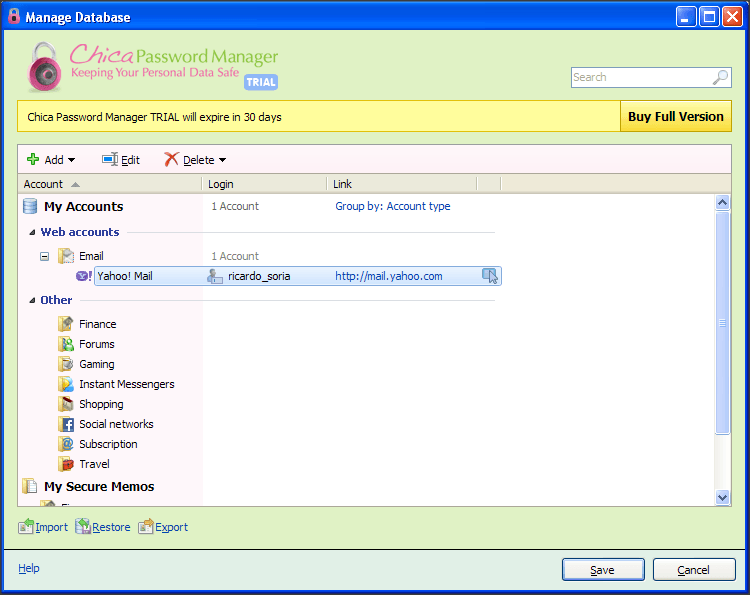Collapse the Other group
Viewport: 750px width, 595px height.
[x=32, y=300]
